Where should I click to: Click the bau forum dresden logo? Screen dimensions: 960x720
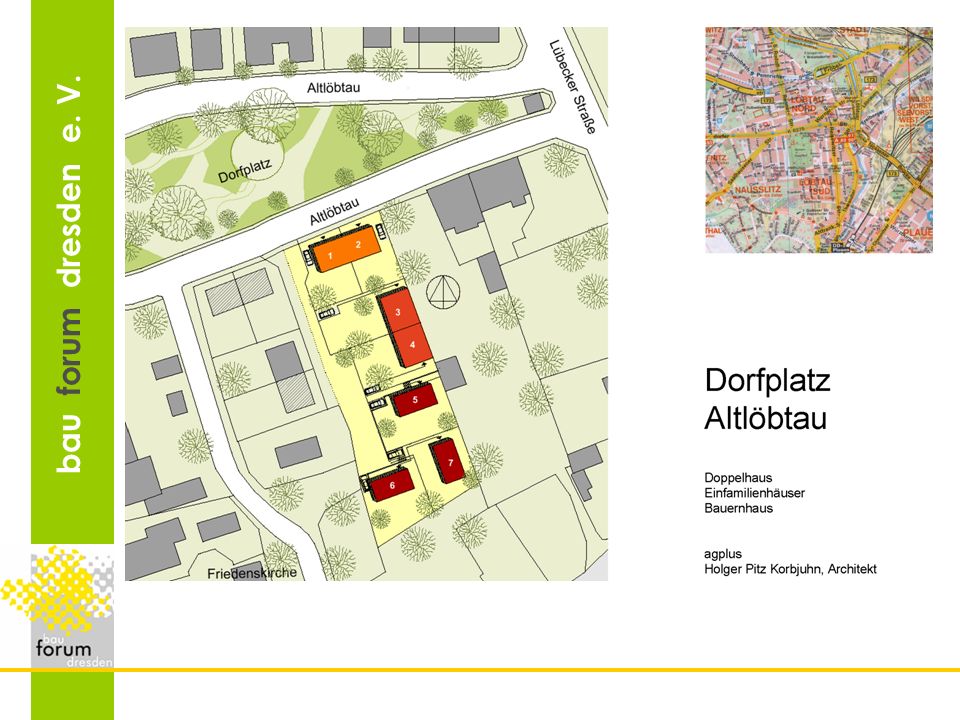point(58,608)
